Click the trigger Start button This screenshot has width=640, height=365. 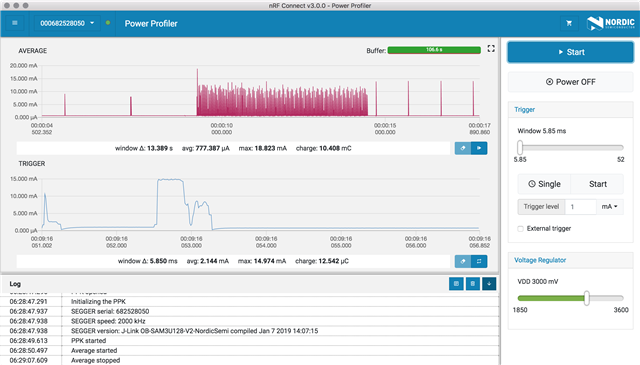(x=598, y=184)
